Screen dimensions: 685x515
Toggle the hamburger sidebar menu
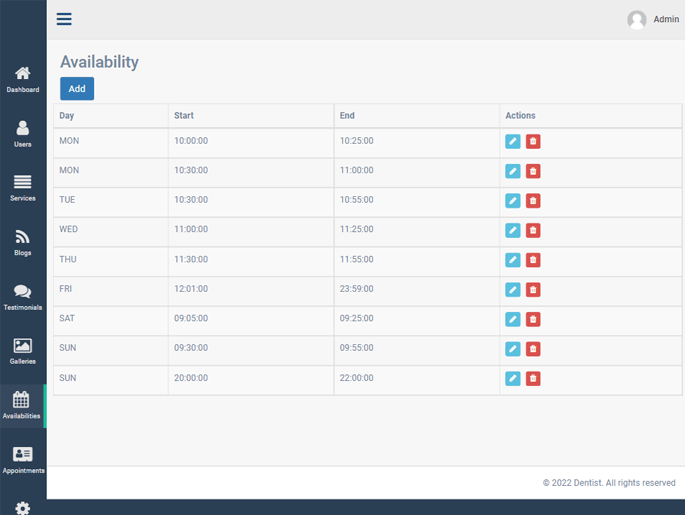(64, 19)
